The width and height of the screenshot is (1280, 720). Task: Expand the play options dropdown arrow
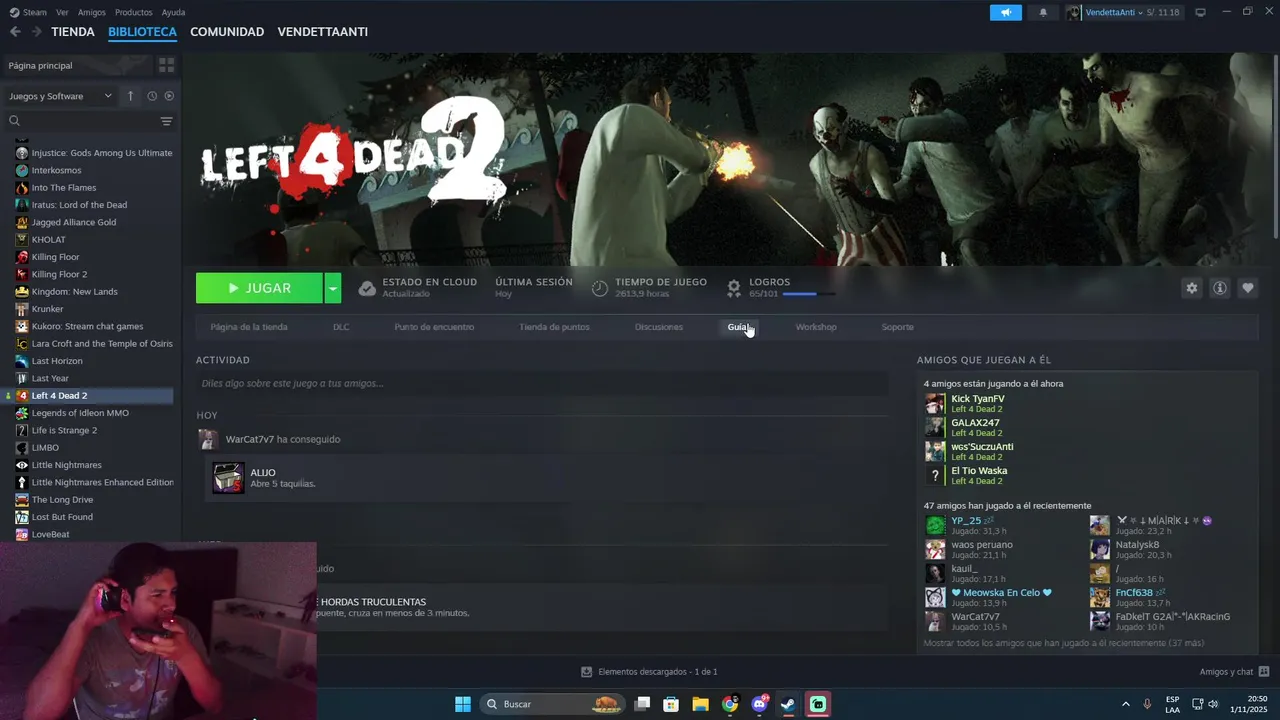click(333, 288)
